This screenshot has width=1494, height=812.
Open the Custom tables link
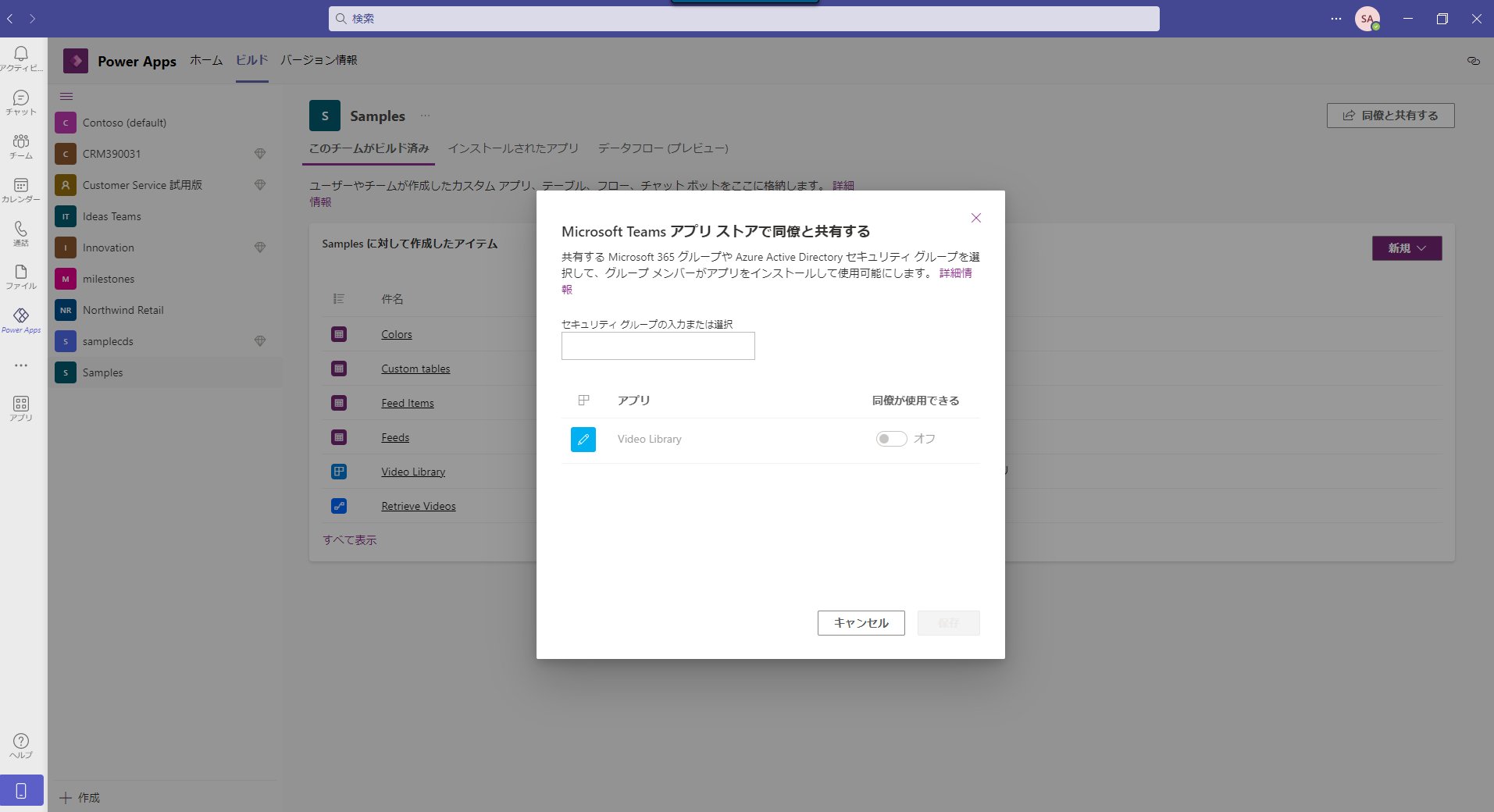[x=415, y=369]
